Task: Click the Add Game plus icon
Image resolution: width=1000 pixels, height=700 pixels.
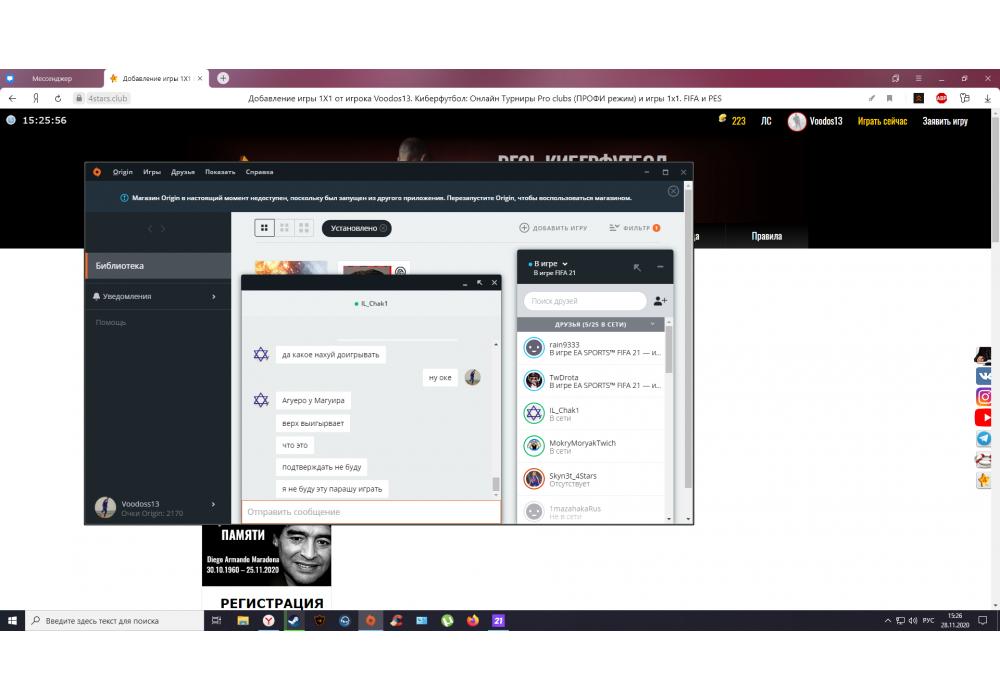Action: coord(524,228)
